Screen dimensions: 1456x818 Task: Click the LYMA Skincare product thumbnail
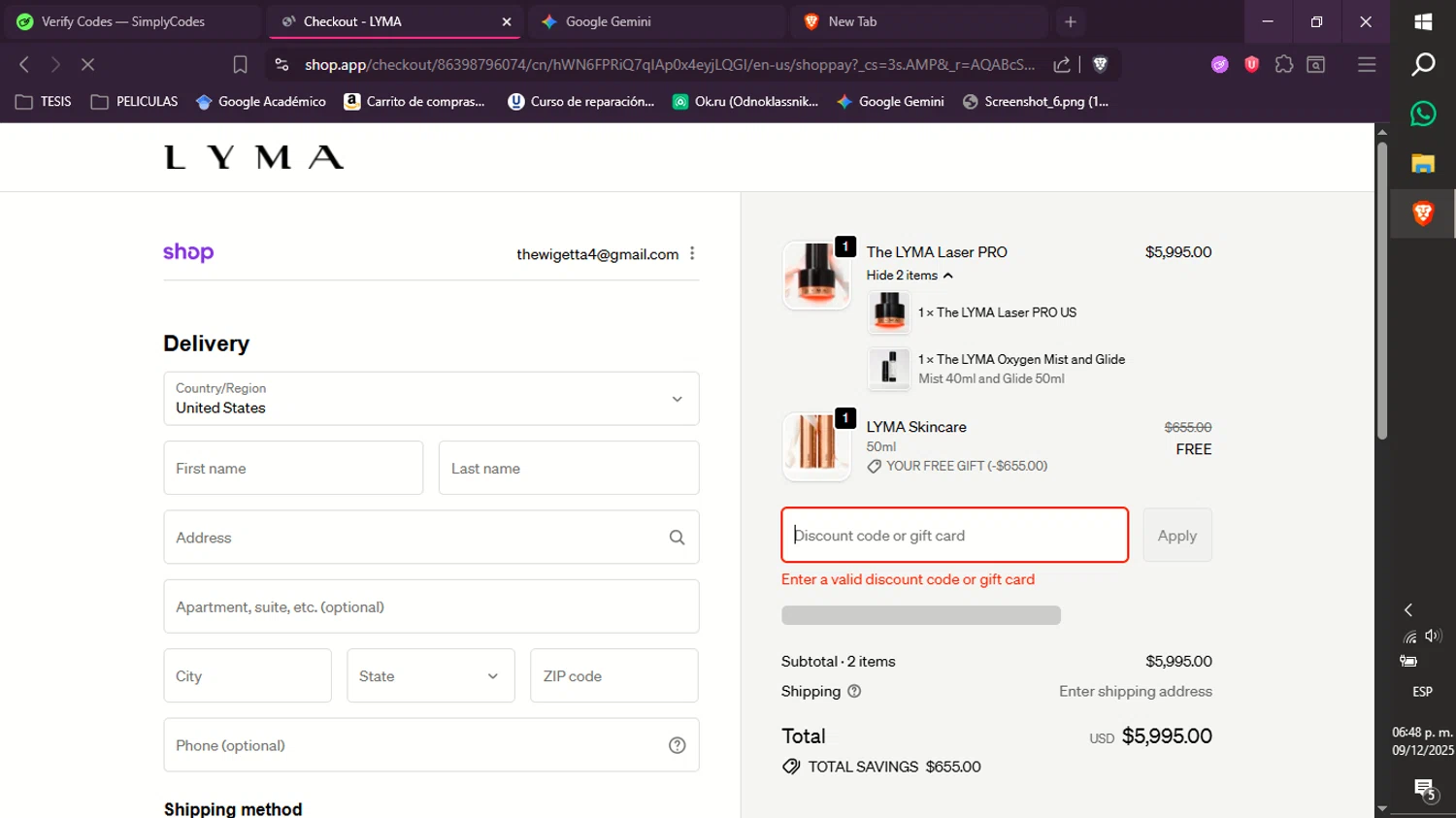pos(816,446)
